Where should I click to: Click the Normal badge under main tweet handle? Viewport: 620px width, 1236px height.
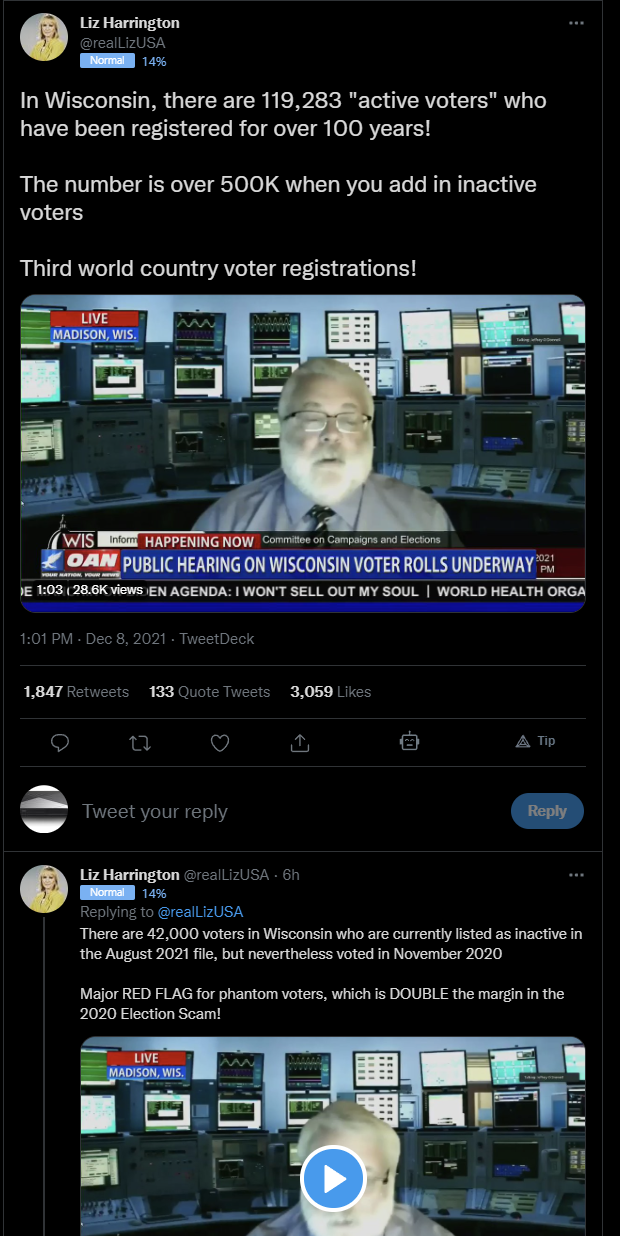107,60
